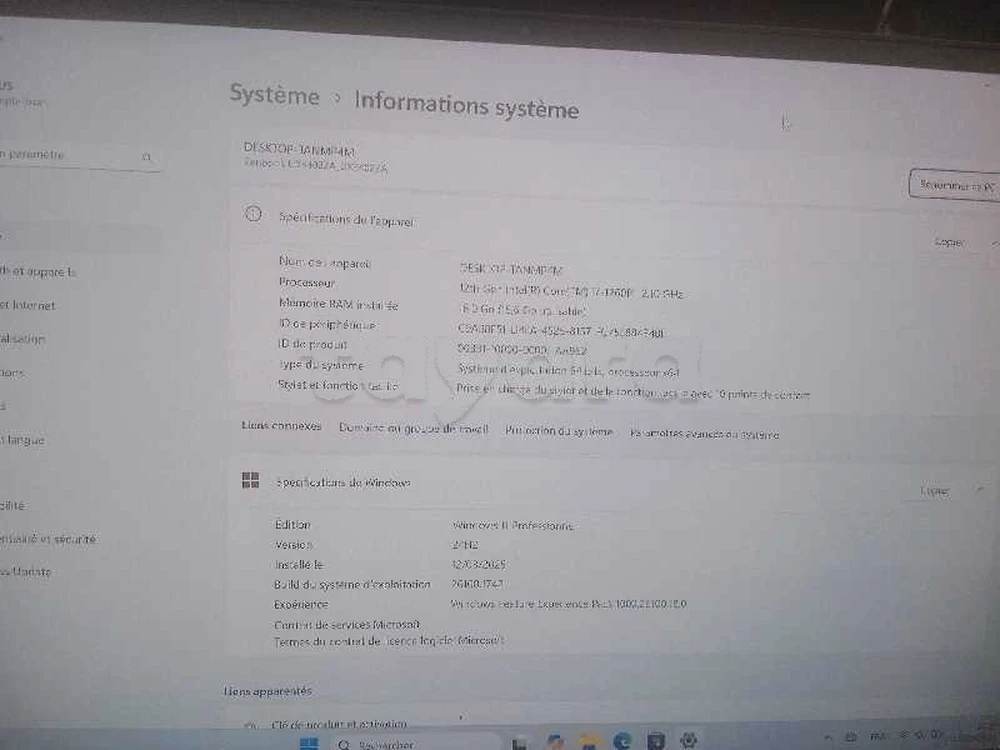Click the Liens apparentés heading
This screenshot has width=1000, height=750.
coord(268,691)
